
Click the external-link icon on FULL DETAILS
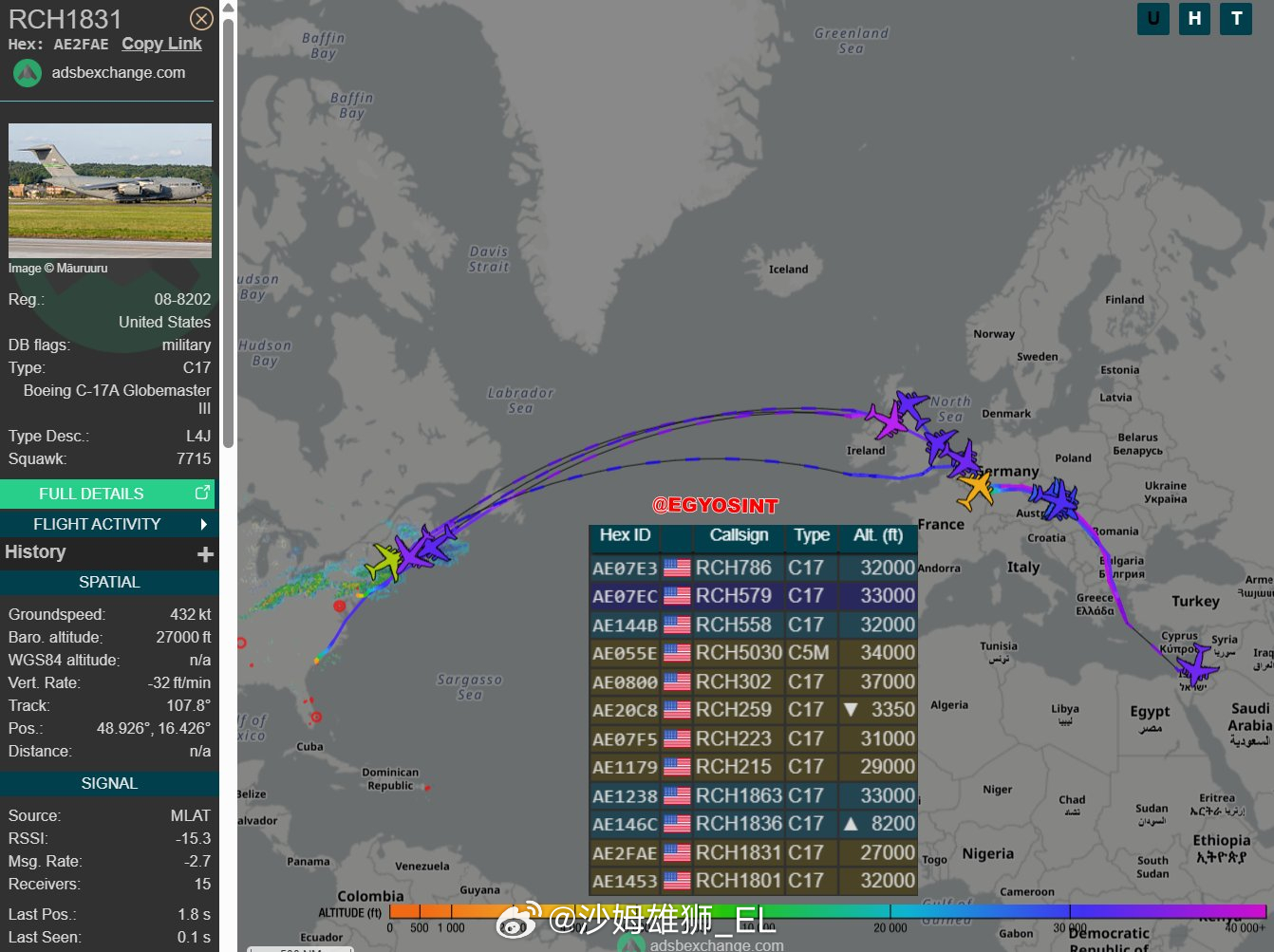pyautogui.click(x=202, y=493)
